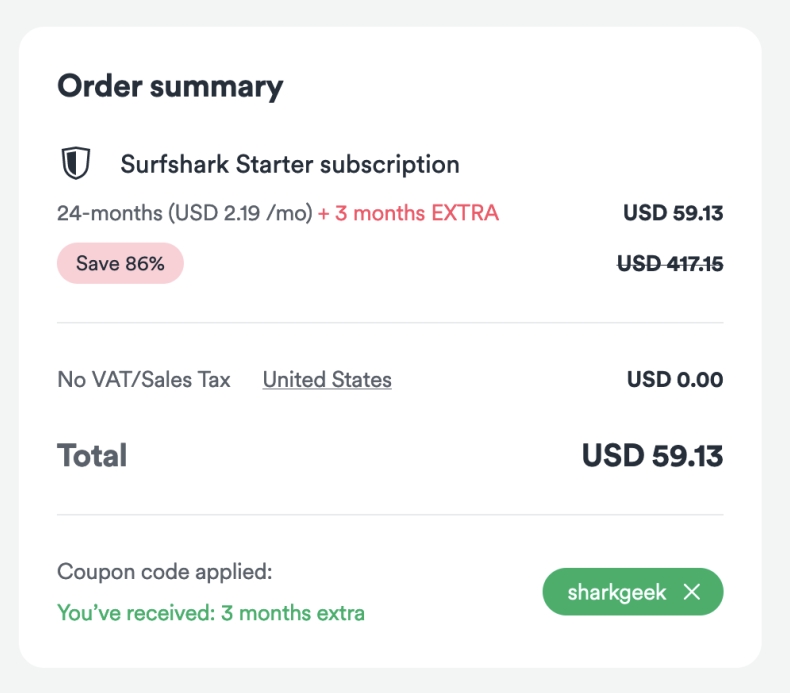Click the 'Coupon code applied:' label

tap(165, 573)
